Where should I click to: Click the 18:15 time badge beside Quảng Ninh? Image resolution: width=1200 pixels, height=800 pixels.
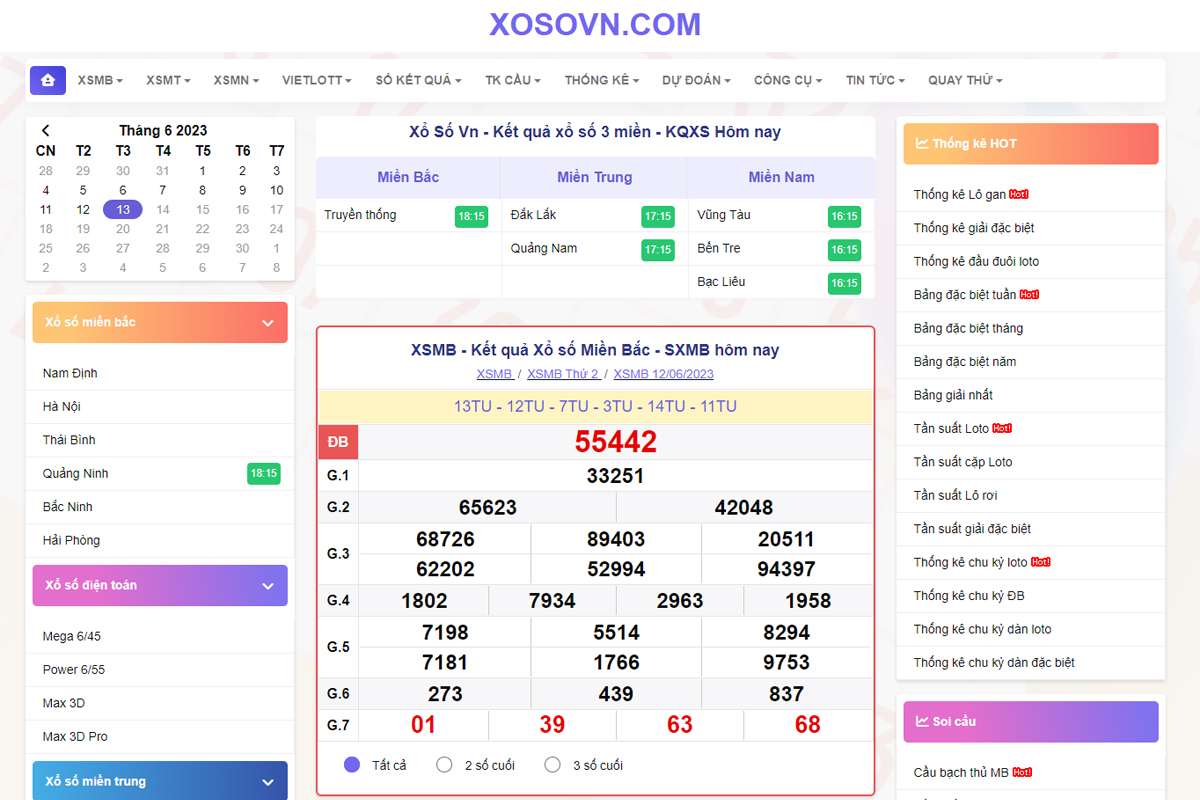click(x=264, y=473)
